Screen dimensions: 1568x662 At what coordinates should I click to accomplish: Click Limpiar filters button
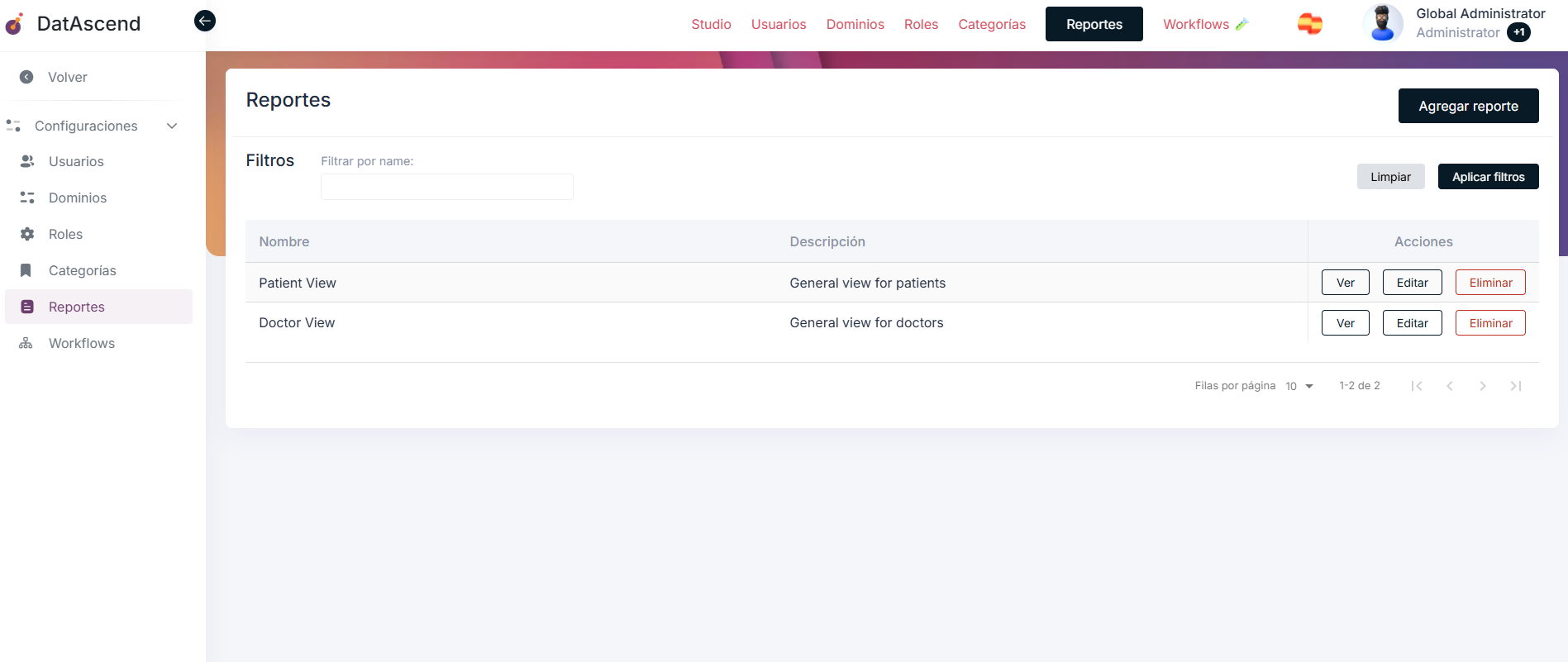[x=1391, y=176]
